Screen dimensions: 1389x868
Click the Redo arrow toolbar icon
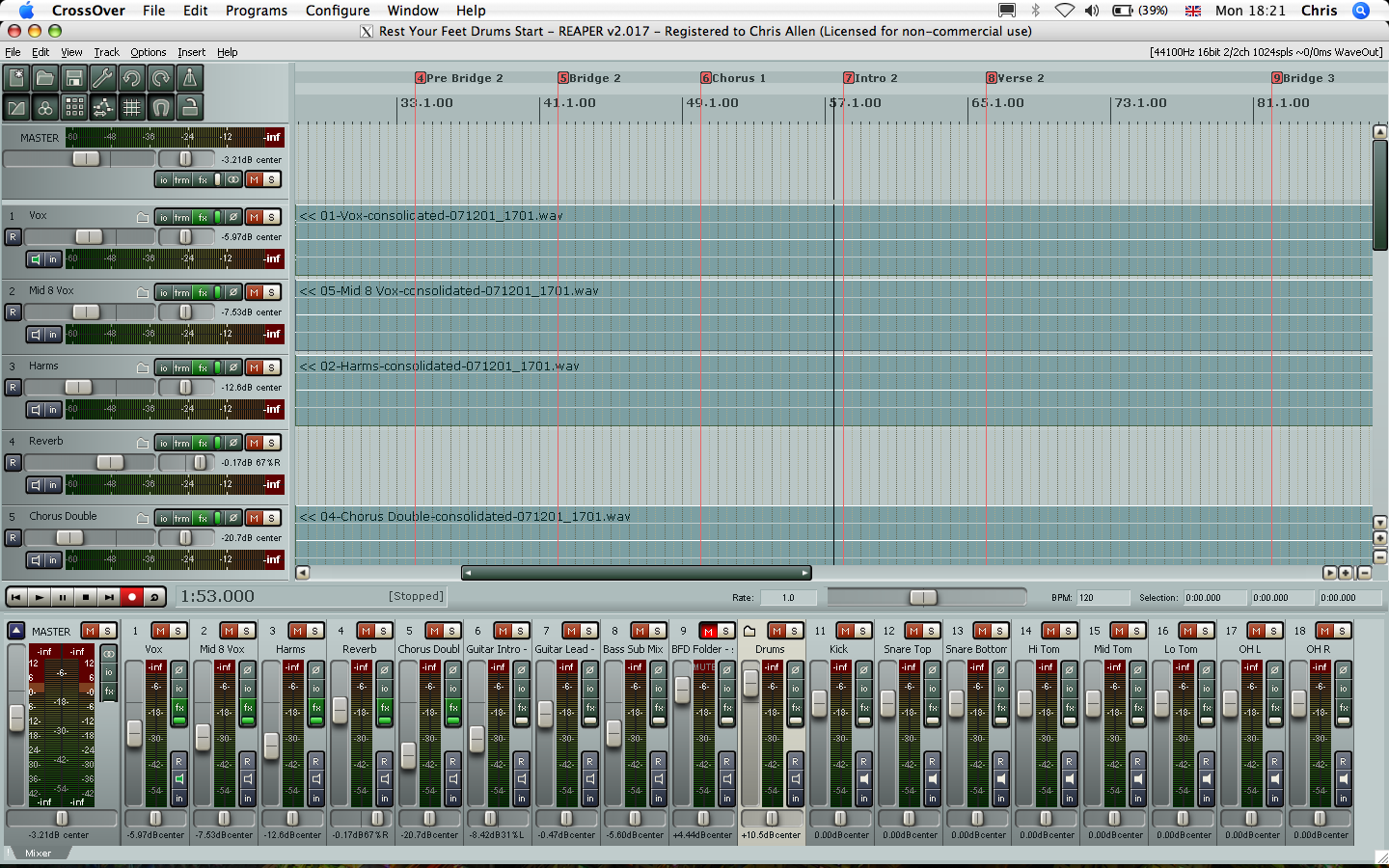coord(161,78)
